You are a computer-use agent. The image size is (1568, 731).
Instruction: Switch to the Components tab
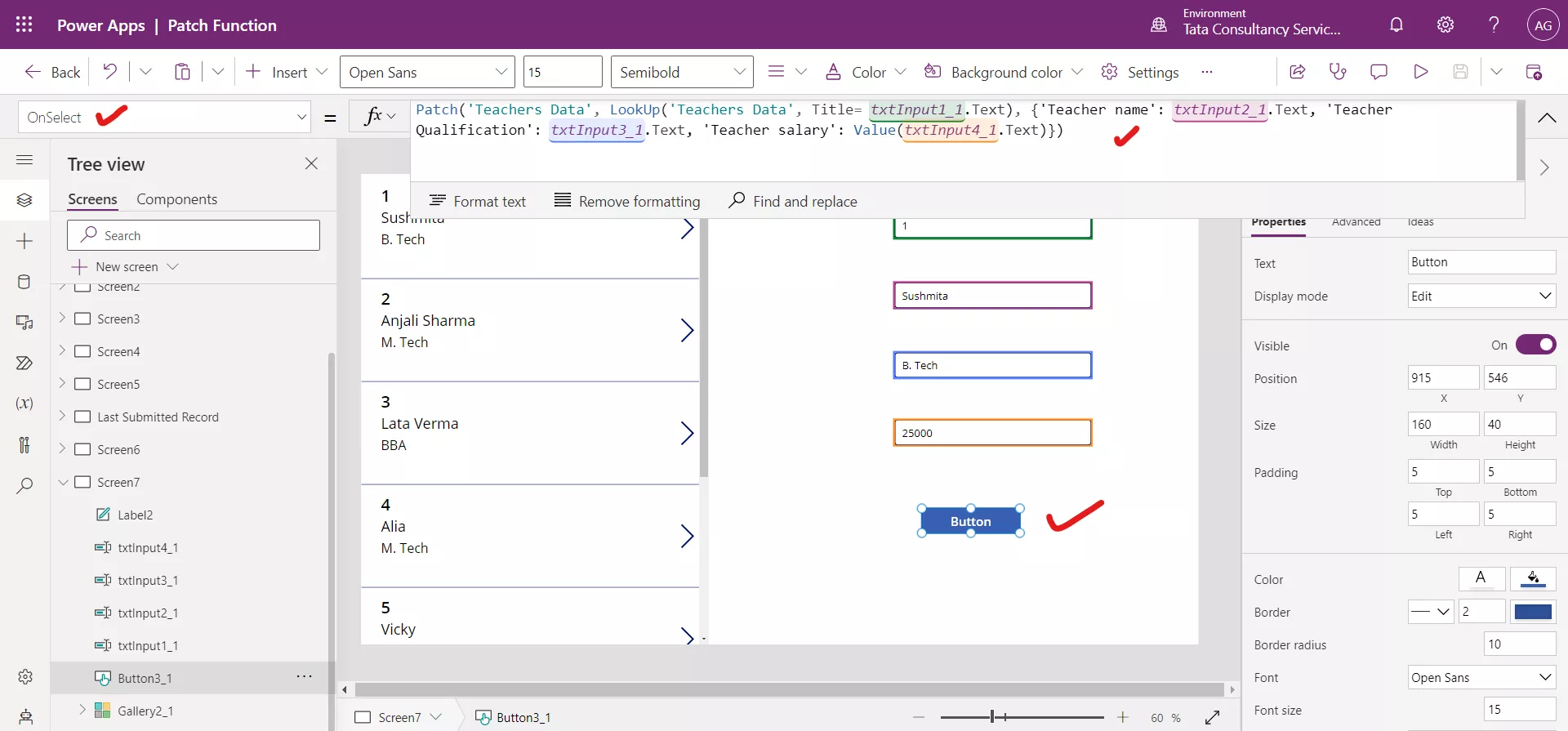pyautogui.click(x=176, y=199)
